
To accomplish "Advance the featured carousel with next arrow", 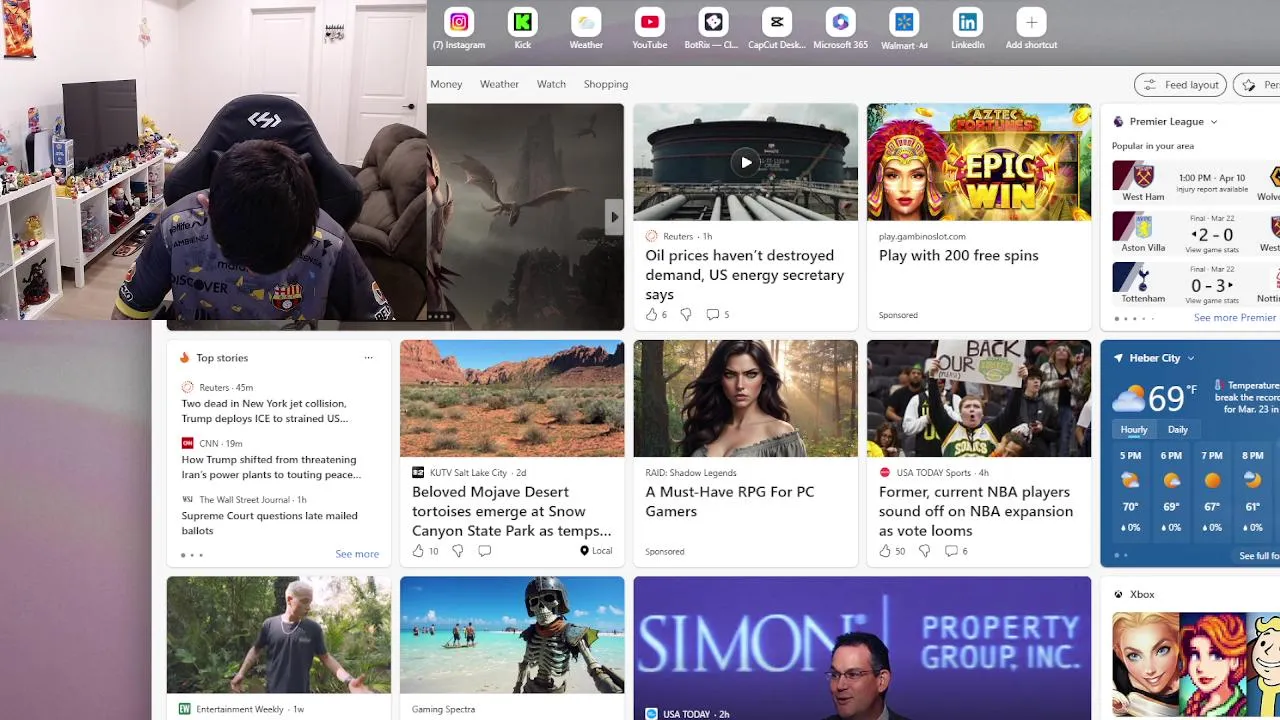I will point(614,217).
